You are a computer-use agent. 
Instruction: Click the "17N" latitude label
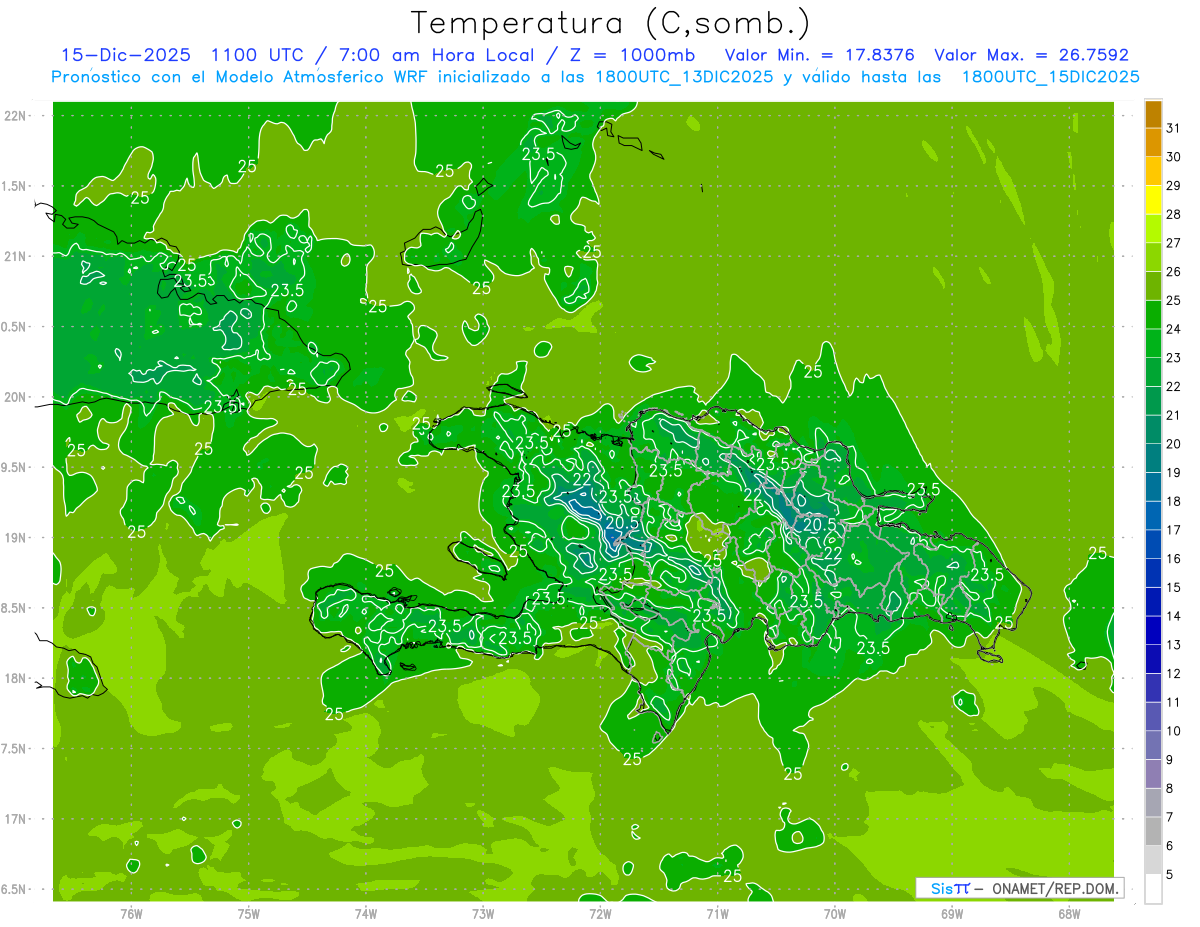tap(16, 819)
